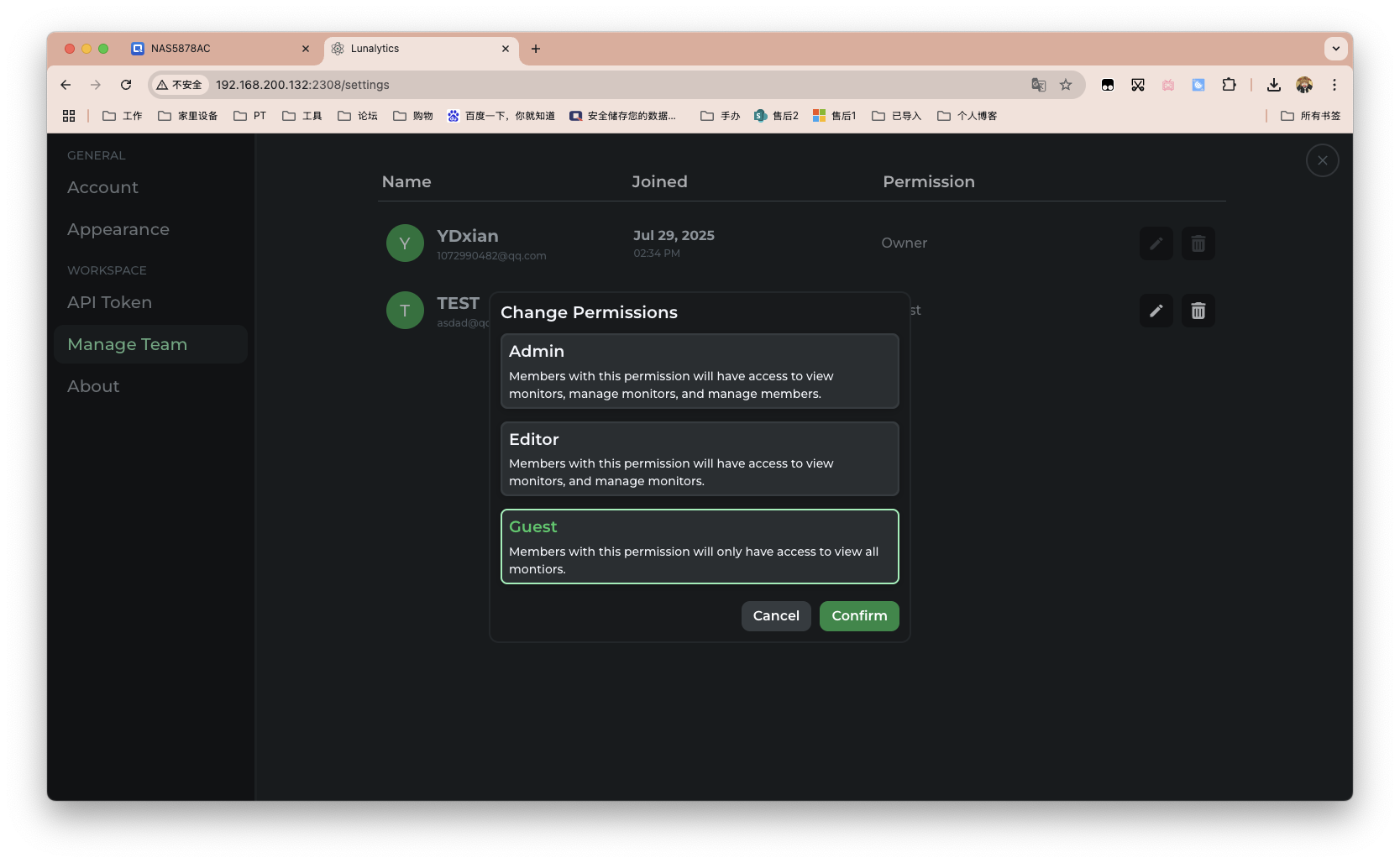Select the Admin permission option

click(699, 371)
